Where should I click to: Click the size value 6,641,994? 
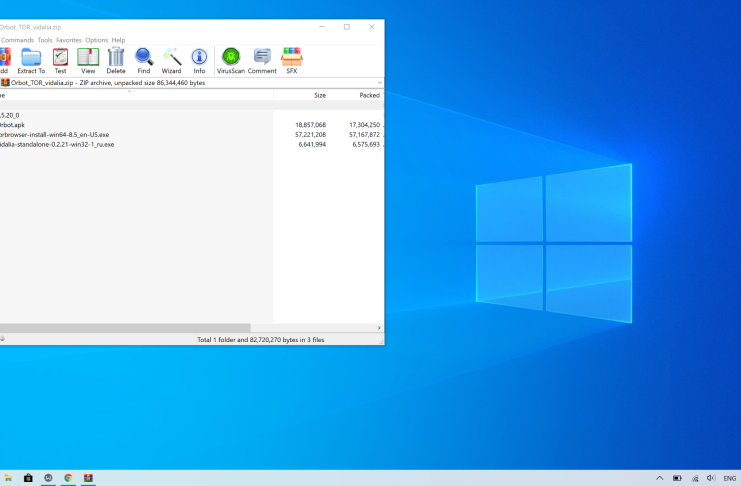pyautogui.click(x=312, y=144)
